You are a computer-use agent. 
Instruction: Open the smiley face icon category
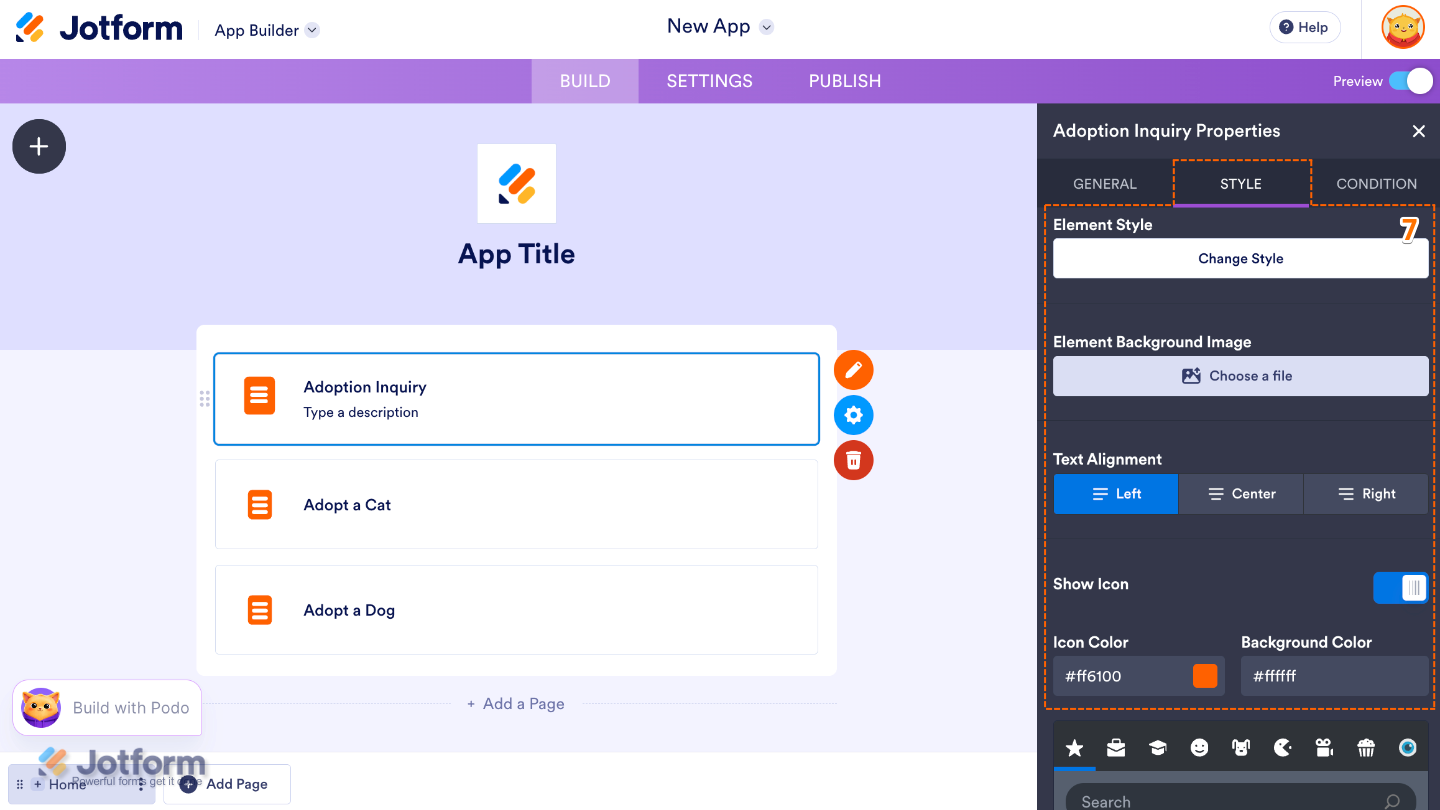click(1199, 747)
